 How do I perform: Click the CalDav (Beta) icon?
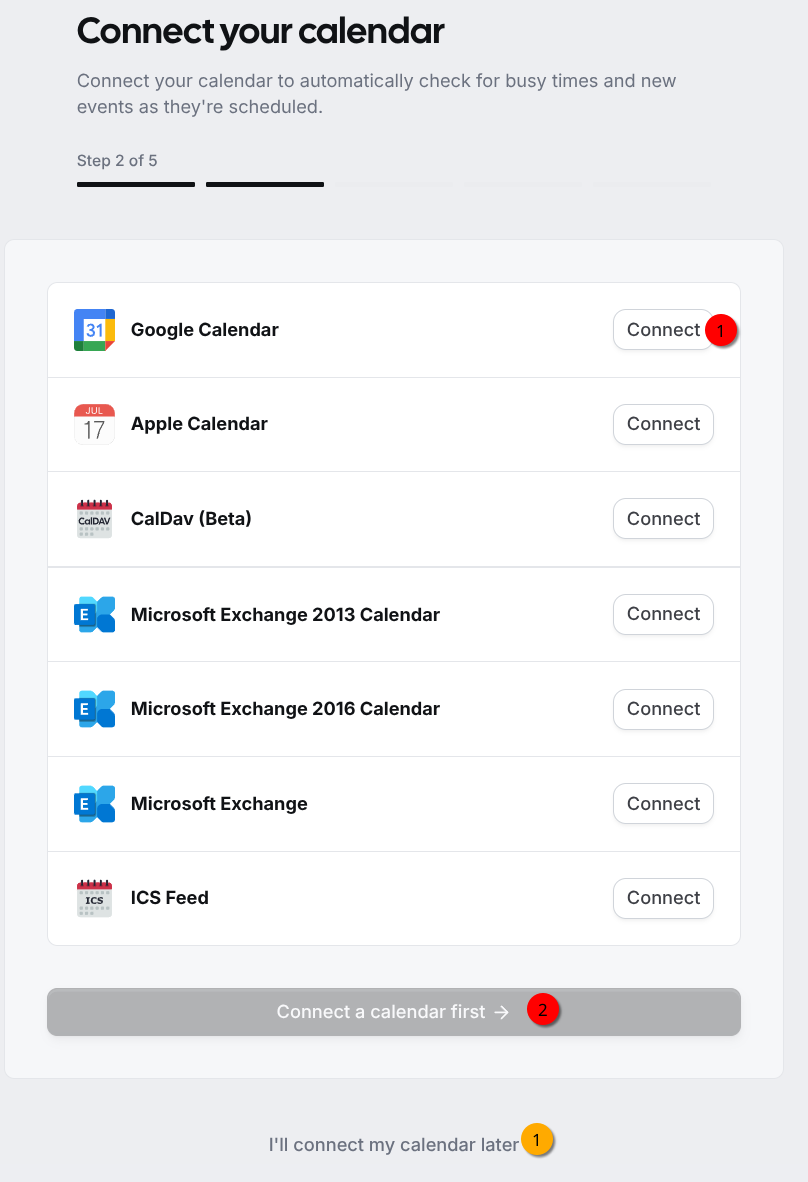(94, 519)
